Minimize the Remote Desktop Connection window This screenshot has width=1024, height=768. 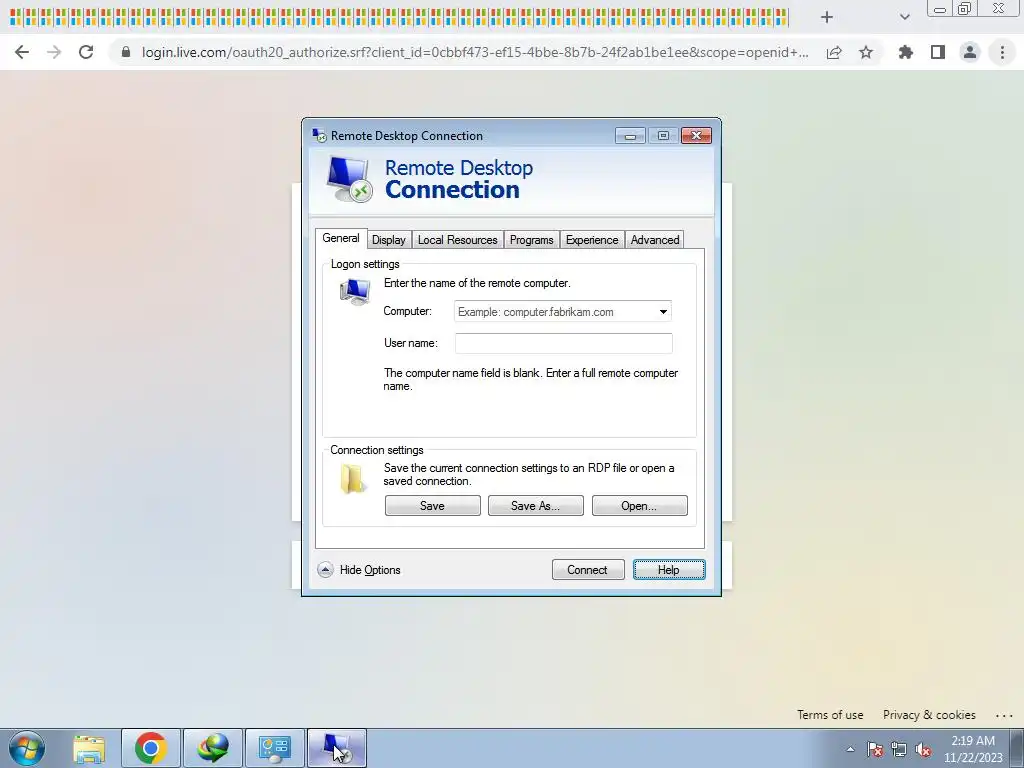tap(630, 135)
